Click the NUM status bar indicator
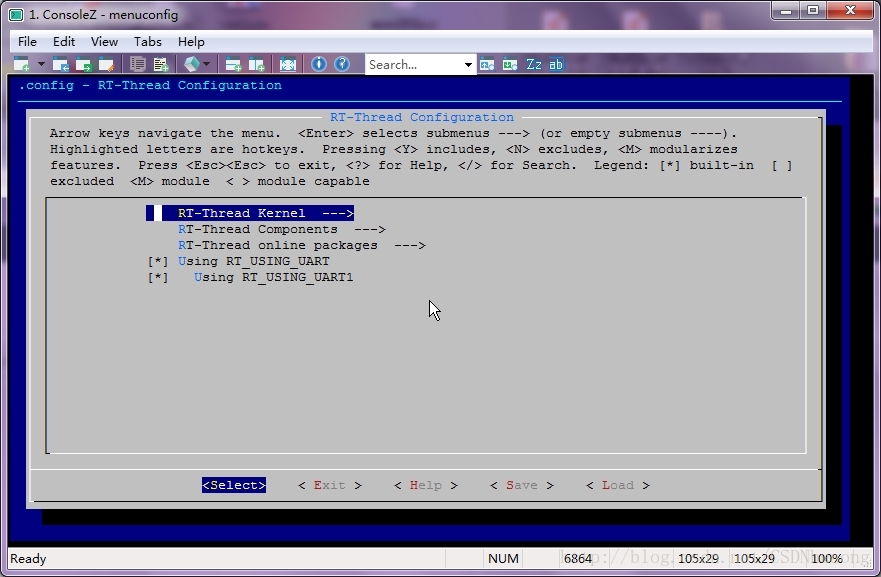This screenshot has width=881, height=577. (x=503, y=558)
